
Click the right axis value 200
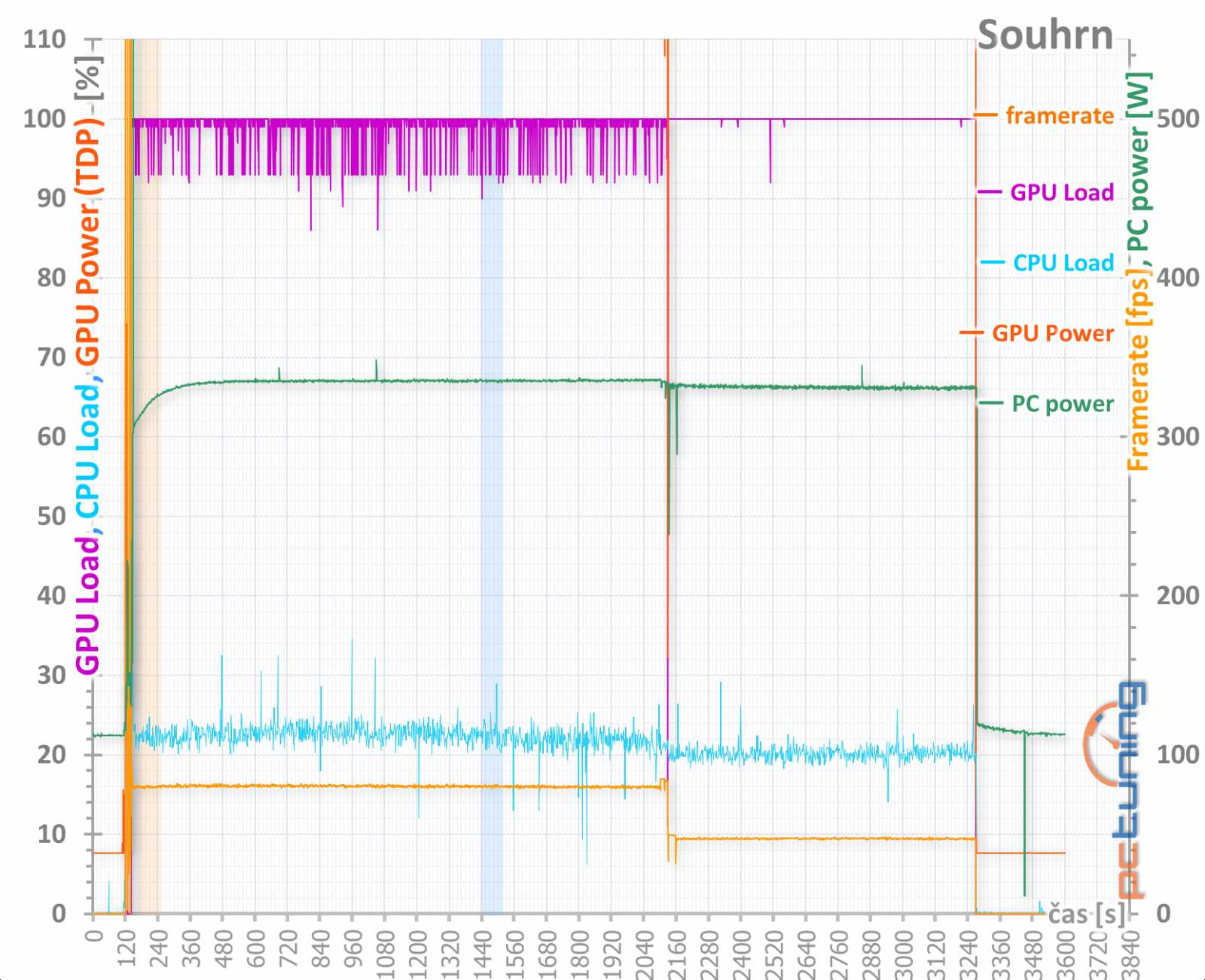click(x=1177, y=595)
